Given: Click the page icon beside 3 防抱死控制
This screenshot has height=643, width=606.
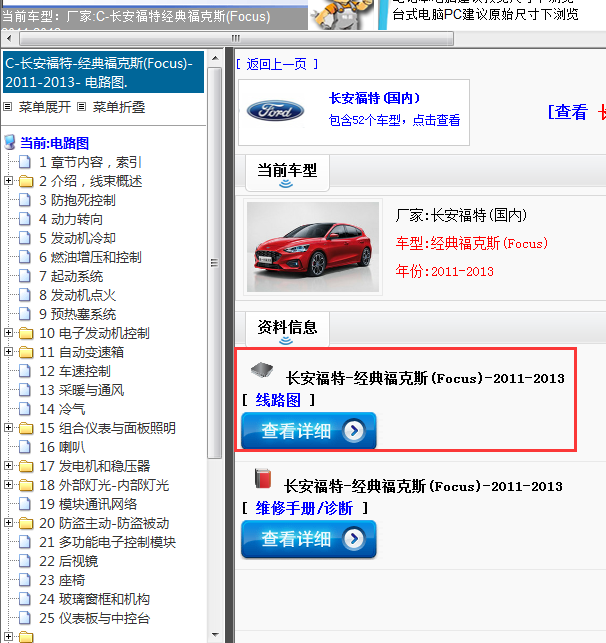Looking at the screenshot, I should pos(25,200).
